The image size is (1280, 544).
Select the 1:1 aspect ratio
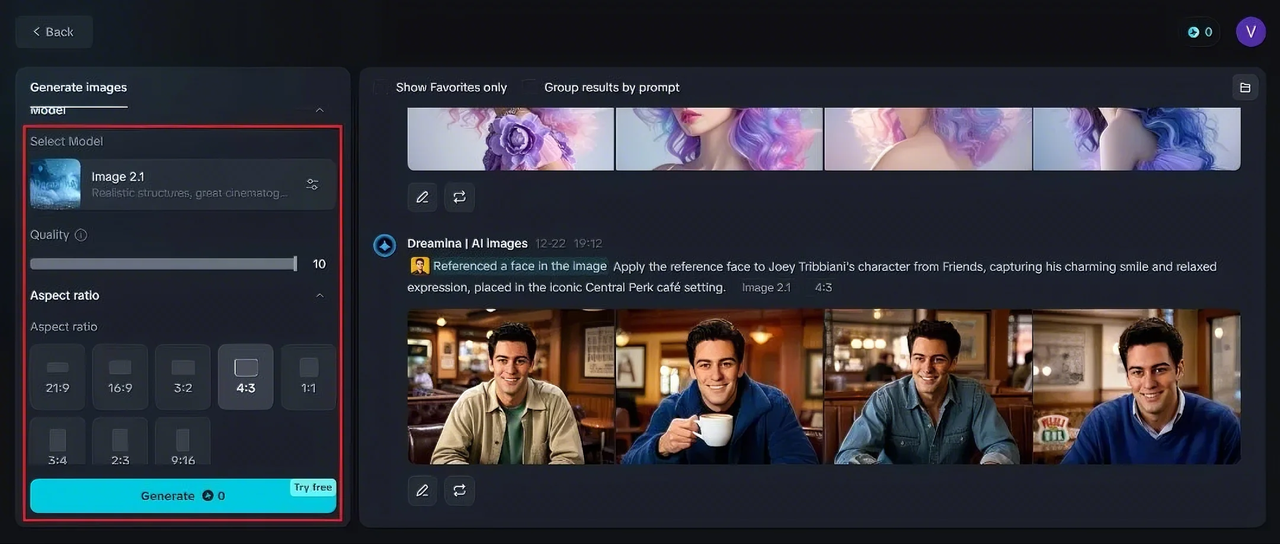click(309, 377)
